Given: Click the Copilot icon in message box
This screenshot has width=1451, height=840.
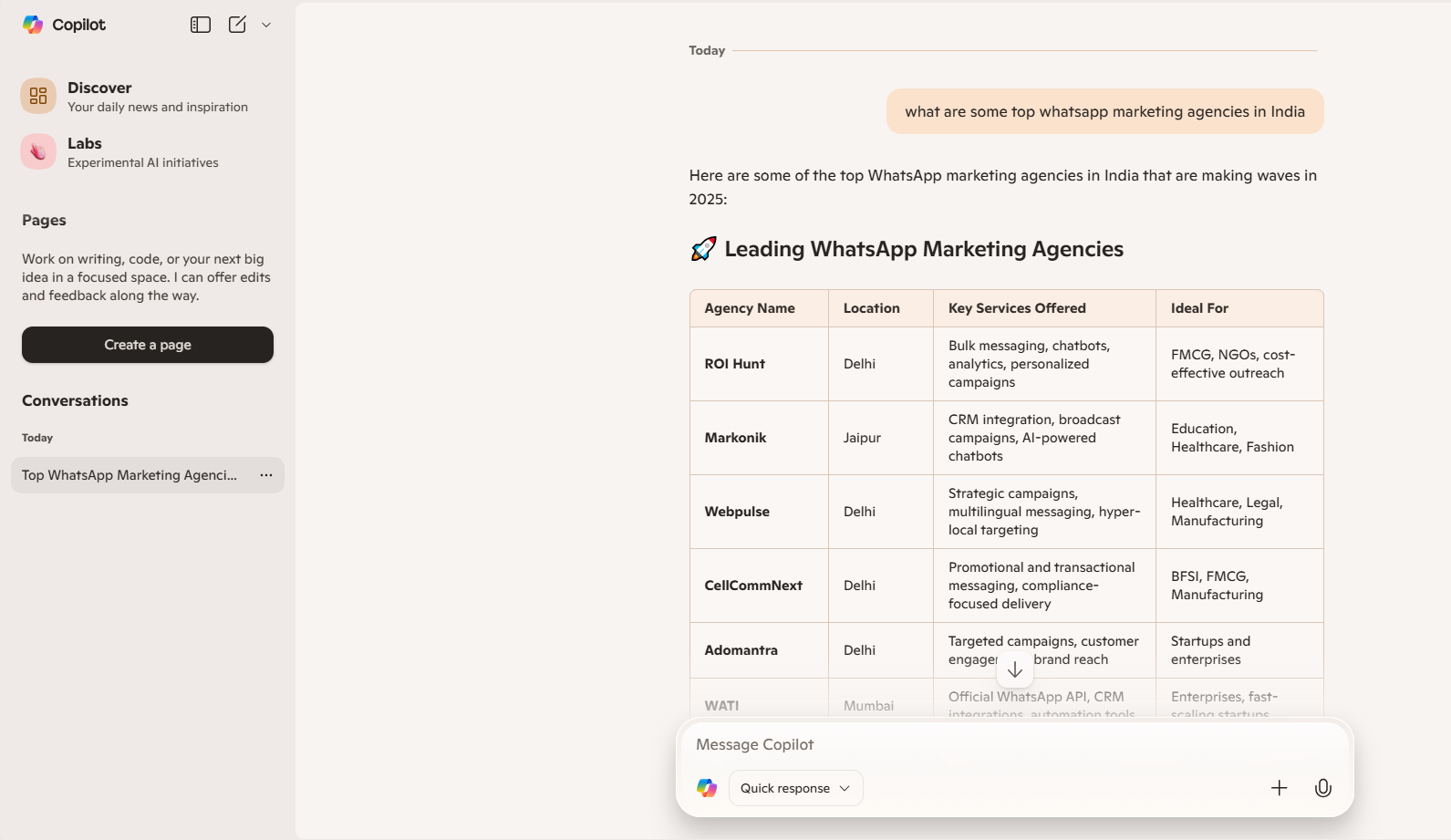Looking at the screenshot, I should pyautogui.click(x=707, y=788).
